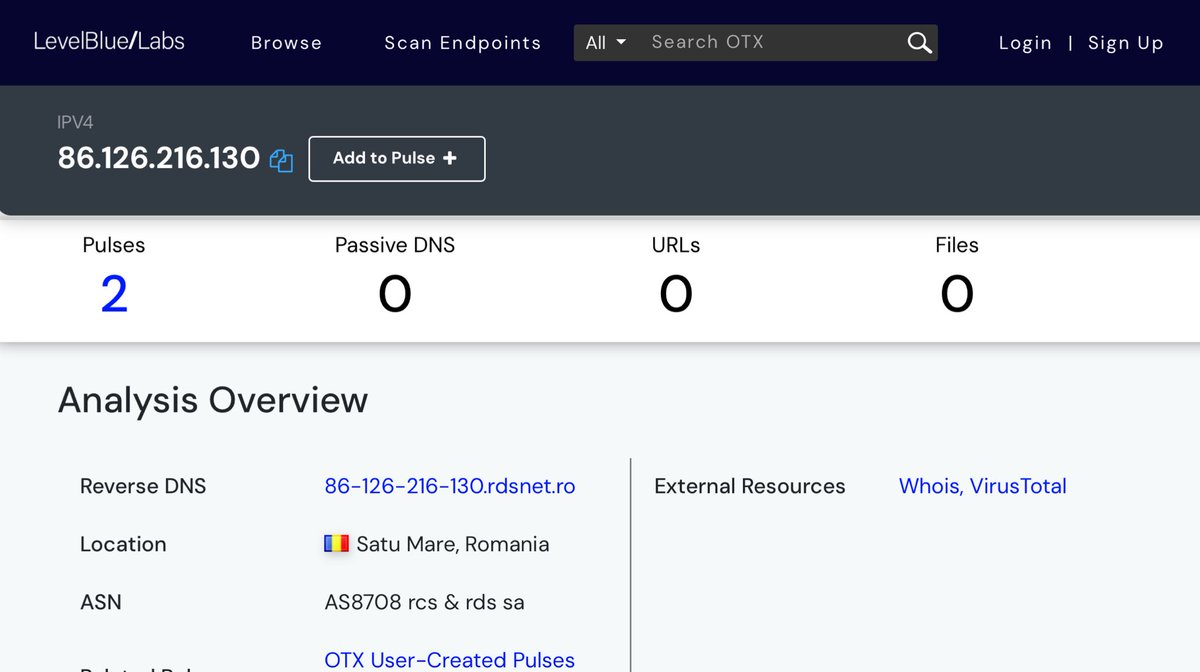Open the 86-126-216-130.rdsnet.ro reverse DNS link
1200x672 pixels.
coord(449,486)
